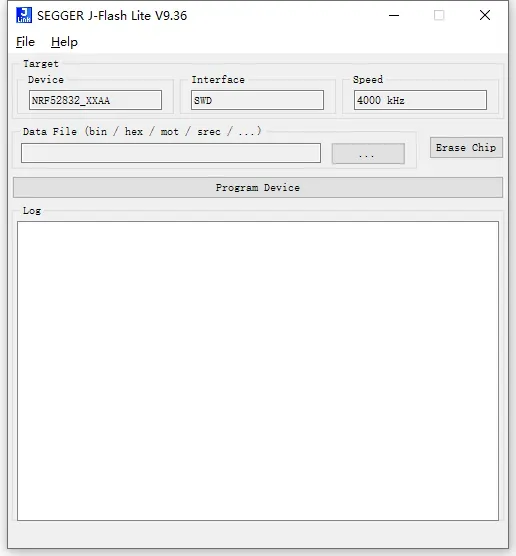Click the disabled maximize window button
This screenshot has height=556, width=516.
(439, 15)
